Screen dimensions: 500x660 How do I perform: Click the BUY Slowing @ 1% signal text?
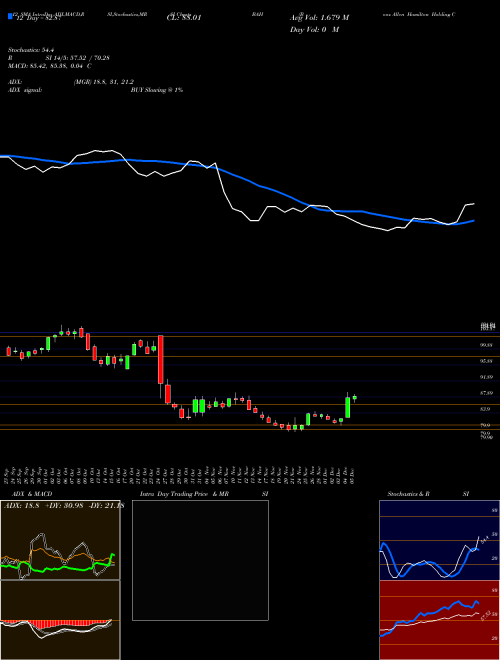click(x=157, y=90)
